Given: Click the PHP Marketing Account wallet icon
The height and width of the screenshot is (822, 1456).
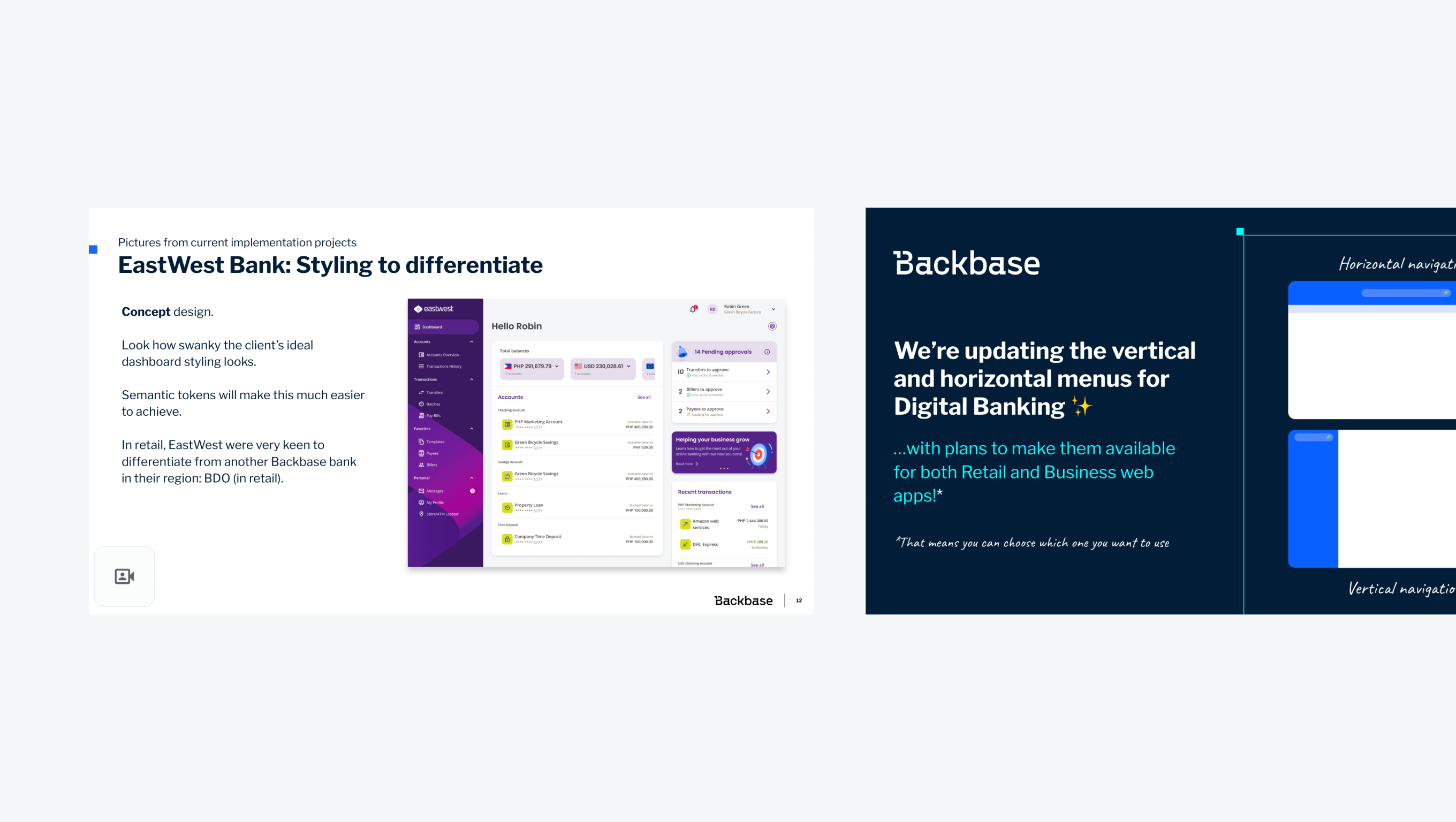Looking at the screenshot, I should (x=507, y=425).
